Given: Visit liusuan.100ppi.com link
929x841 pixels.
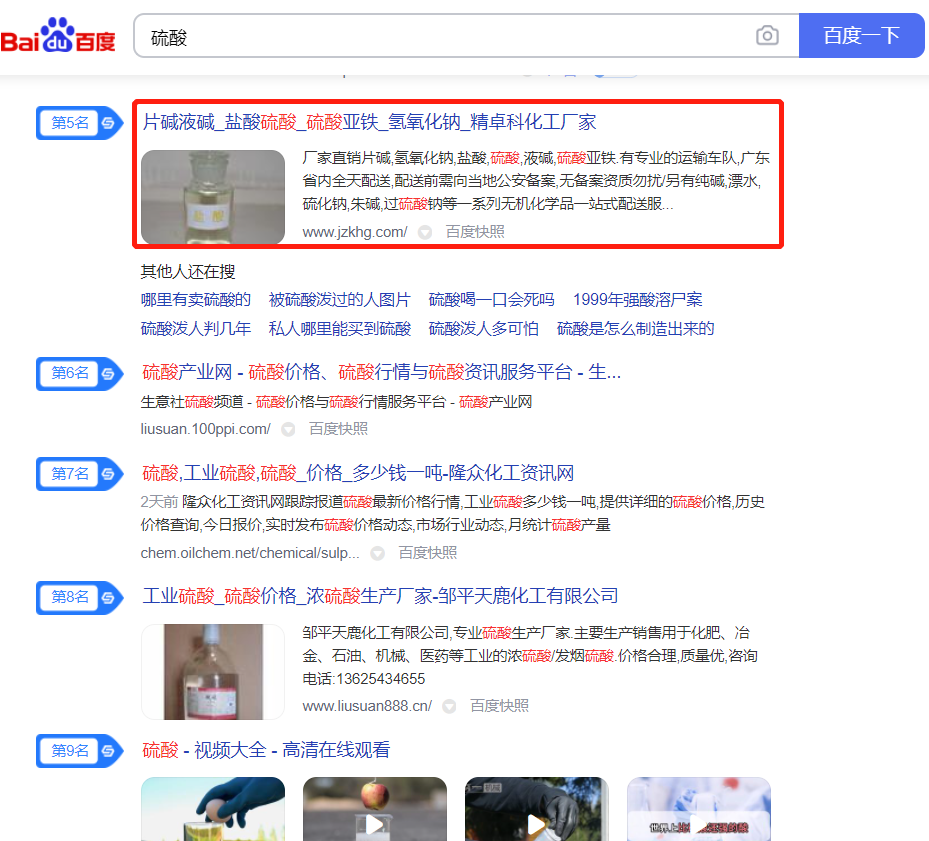Looking at the screenshot, I should click(206, 429).
